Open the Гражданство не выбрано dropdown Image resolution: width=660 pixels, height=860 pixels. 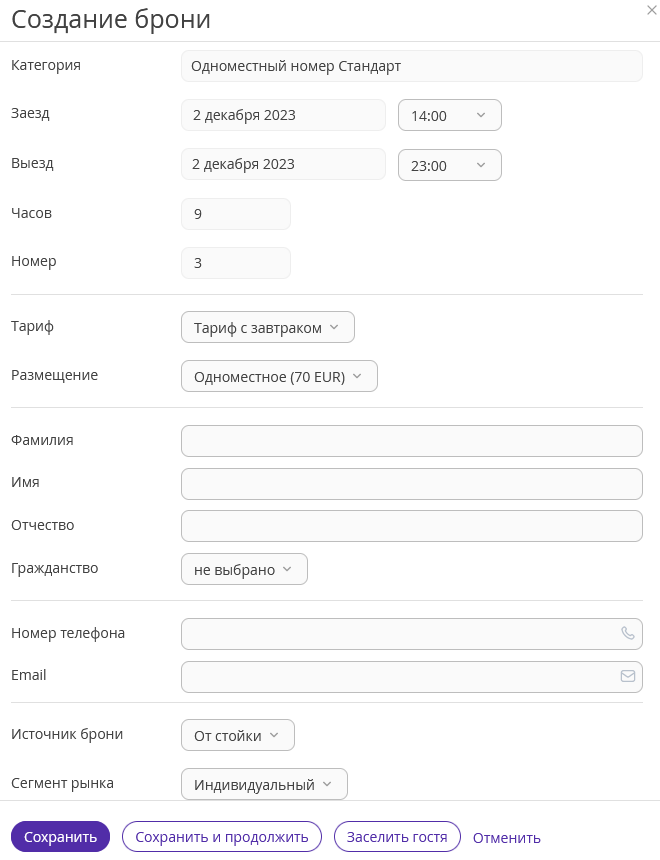(x=244, y=569)
